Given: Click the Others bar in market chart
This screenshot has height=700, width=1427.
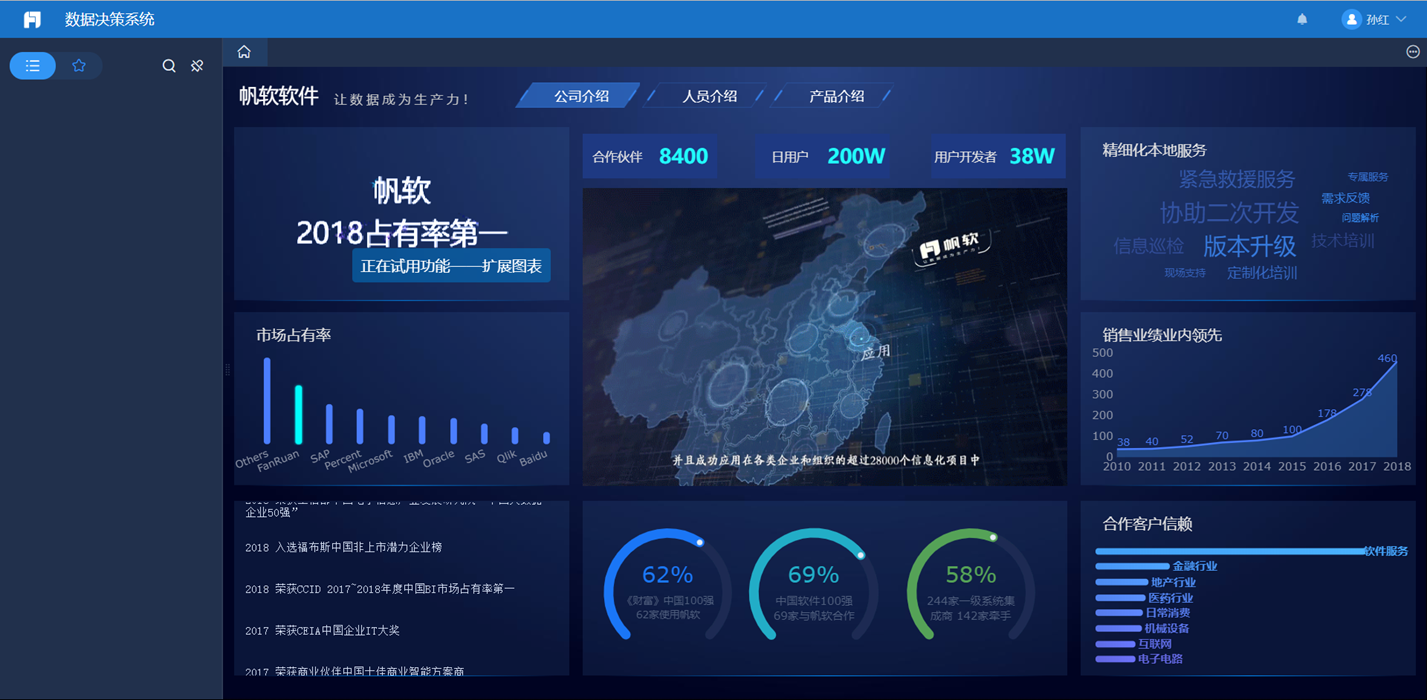Looking at the screenshot, I should point(267,401).
